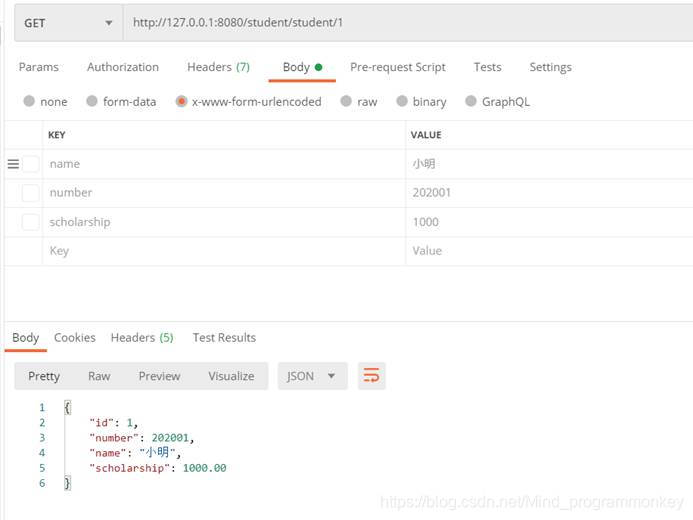
Task: Click the "name": "小明" response line
Action: 135,453
